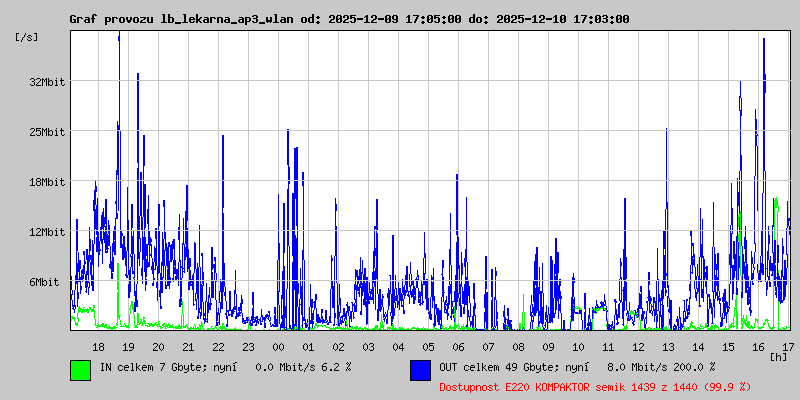Click the '03' hour label on x-axis

click(x=368, y=347)
